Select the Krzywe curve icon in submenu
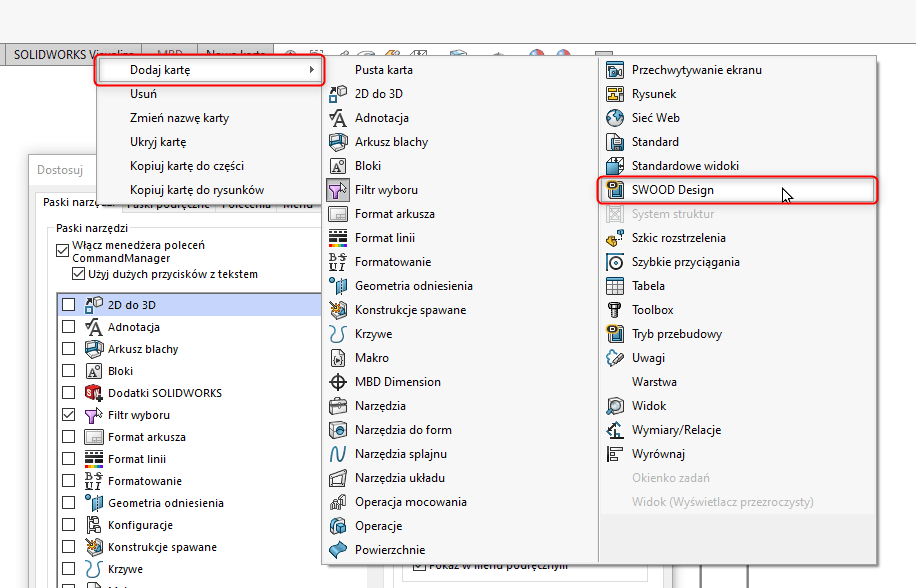Viewport: 916px width, 588px height. click(x=338, y=333)
